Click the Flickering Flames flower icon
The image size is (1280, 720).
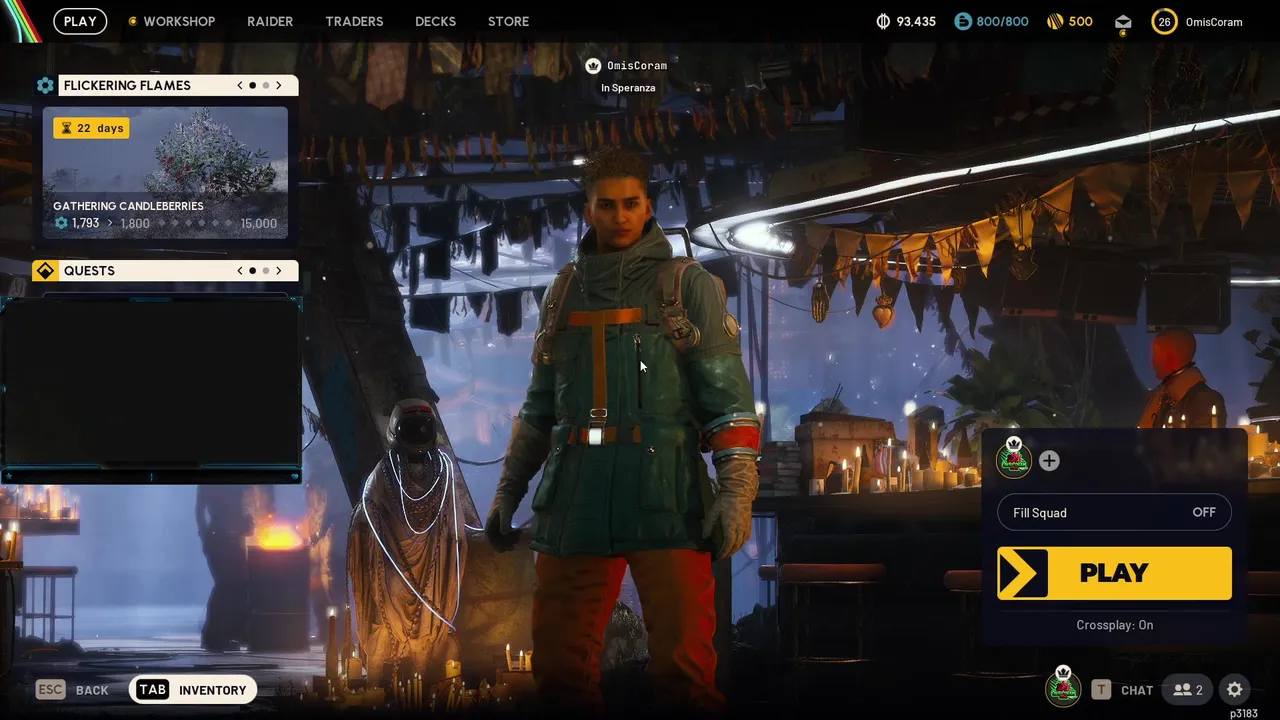point(45,86)
